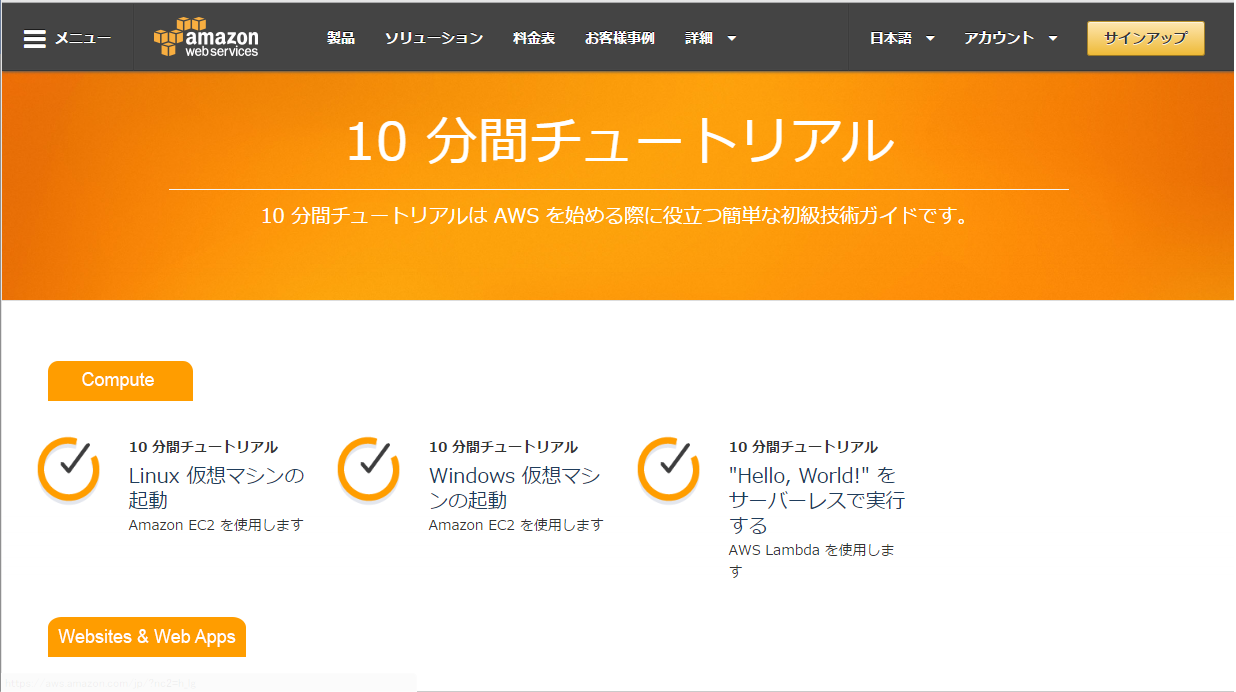
Task: Select the Websites & Web Apps tab
Action: point(147,637)
